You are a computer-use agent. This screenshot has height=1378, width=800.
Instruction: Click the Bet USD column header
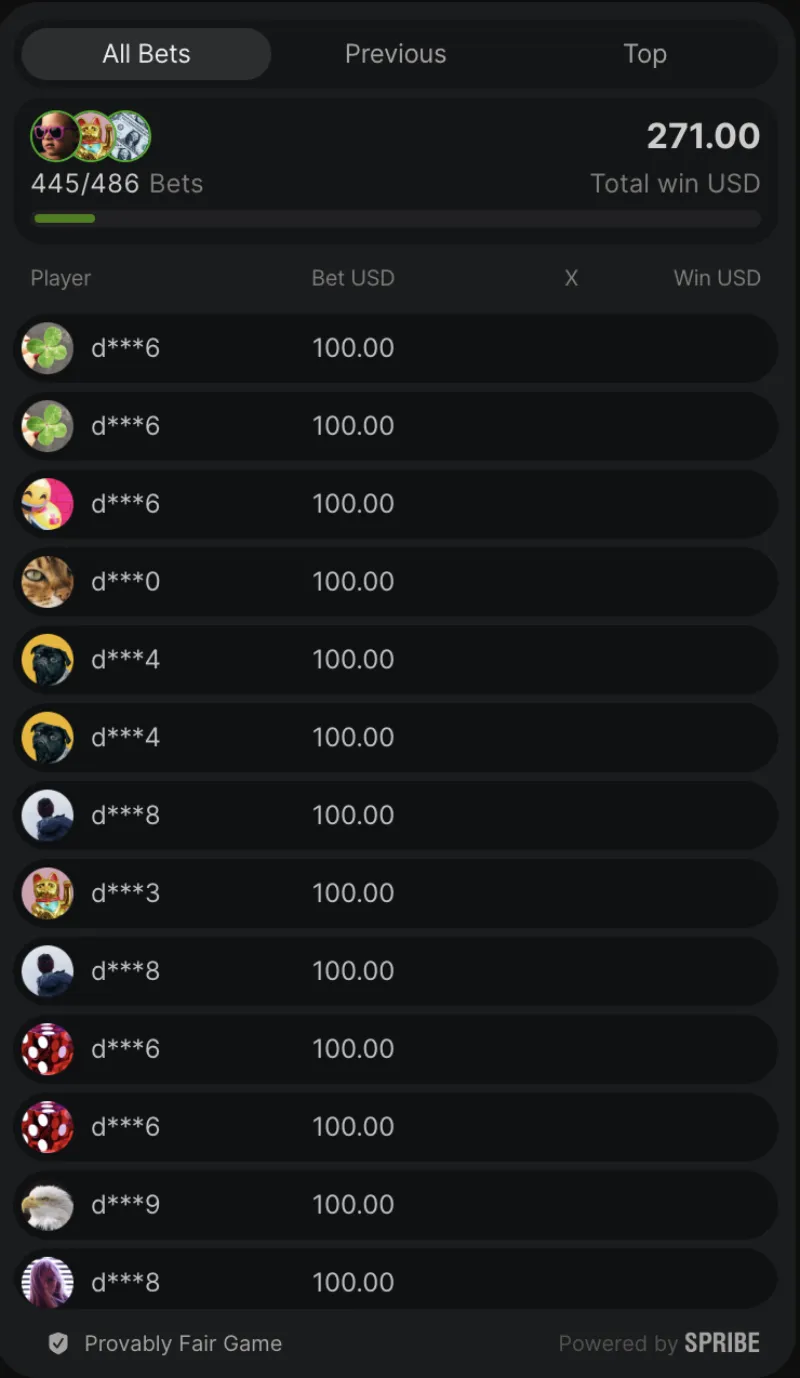click(x=353, y=278)
